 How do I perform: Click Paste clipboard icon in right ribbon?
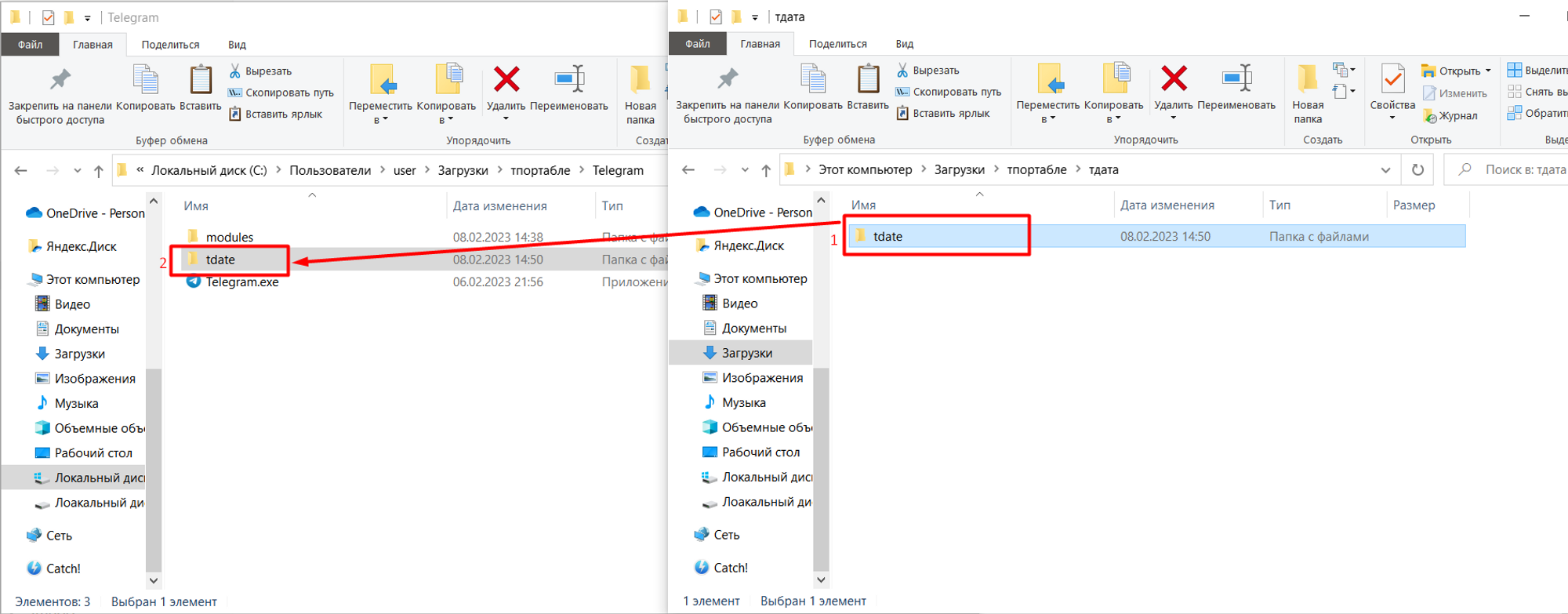point(868,79)
